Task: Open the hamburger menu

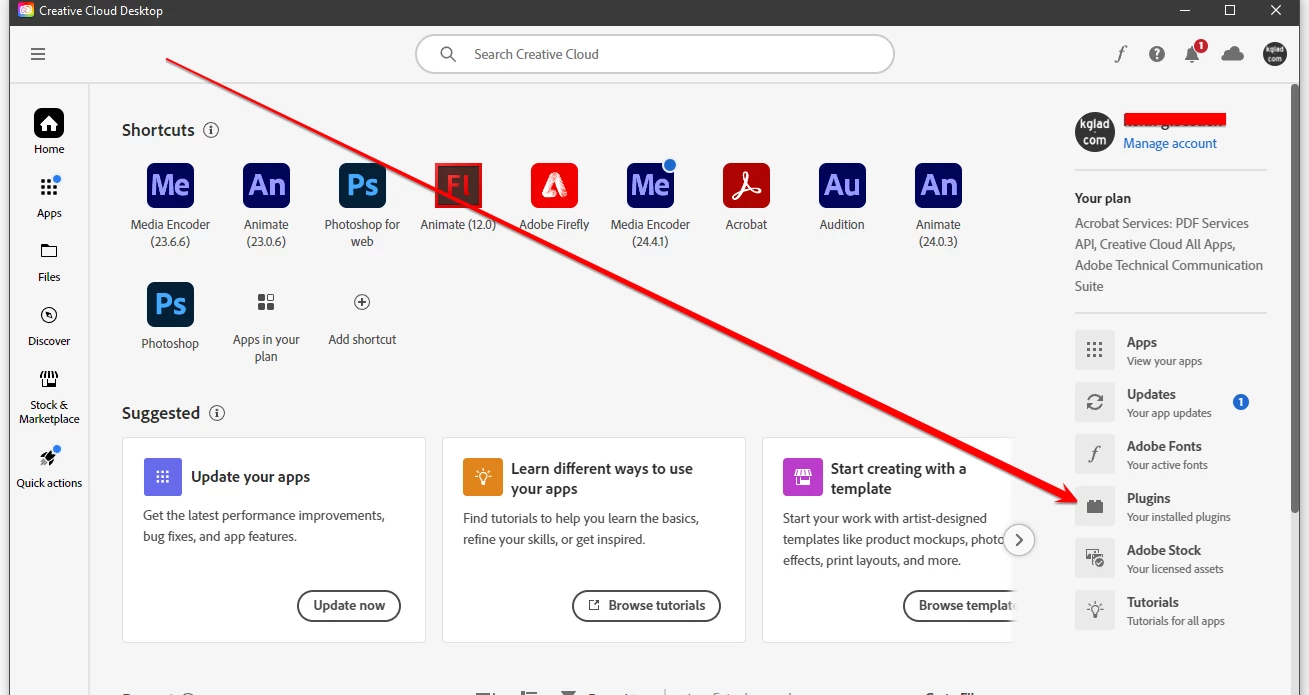Action: coord(38,54)
